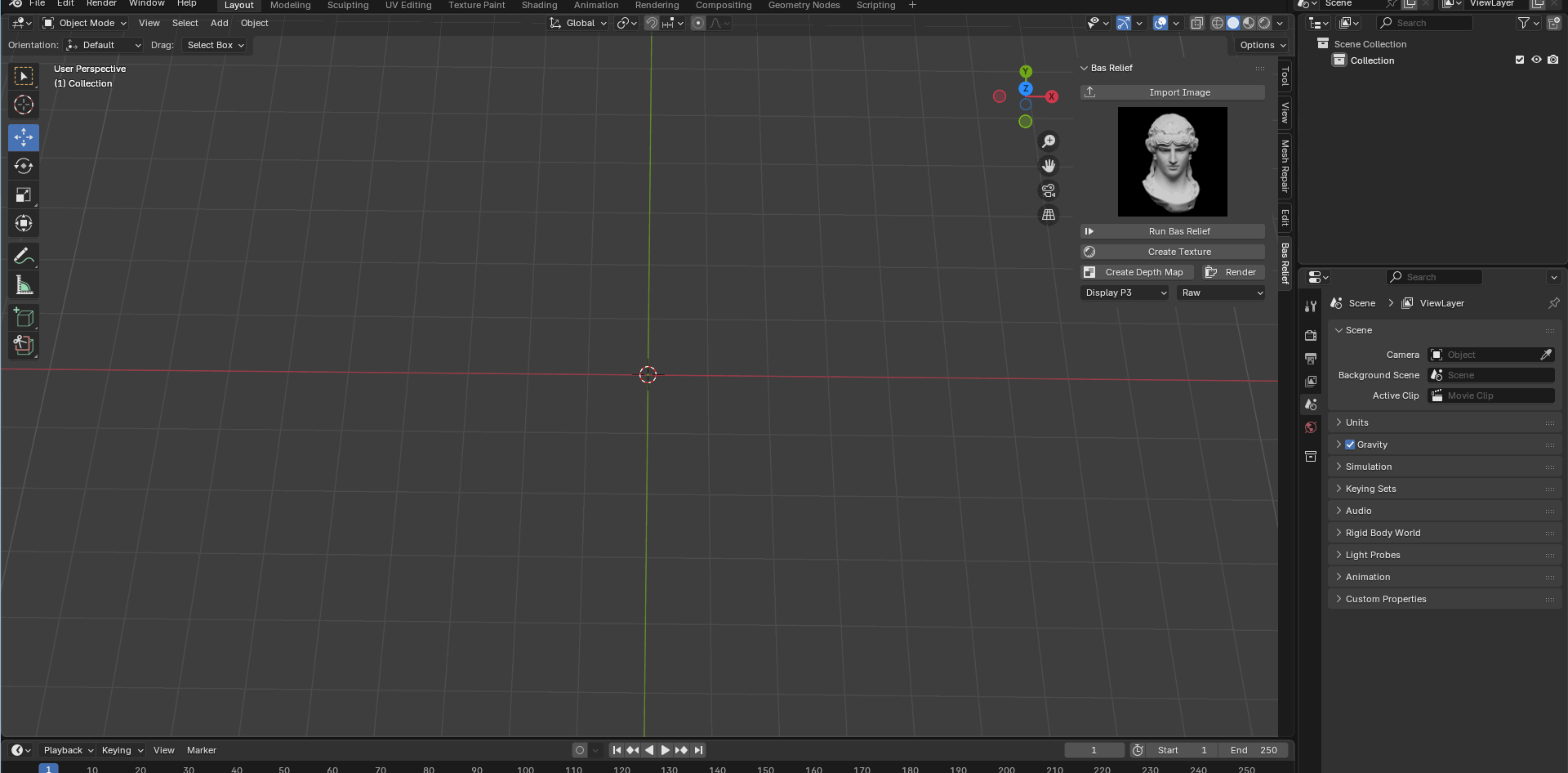Collapse the Bas Relief panel
The height and width of the screenshot is (773, 1568).
(1085, 68)
